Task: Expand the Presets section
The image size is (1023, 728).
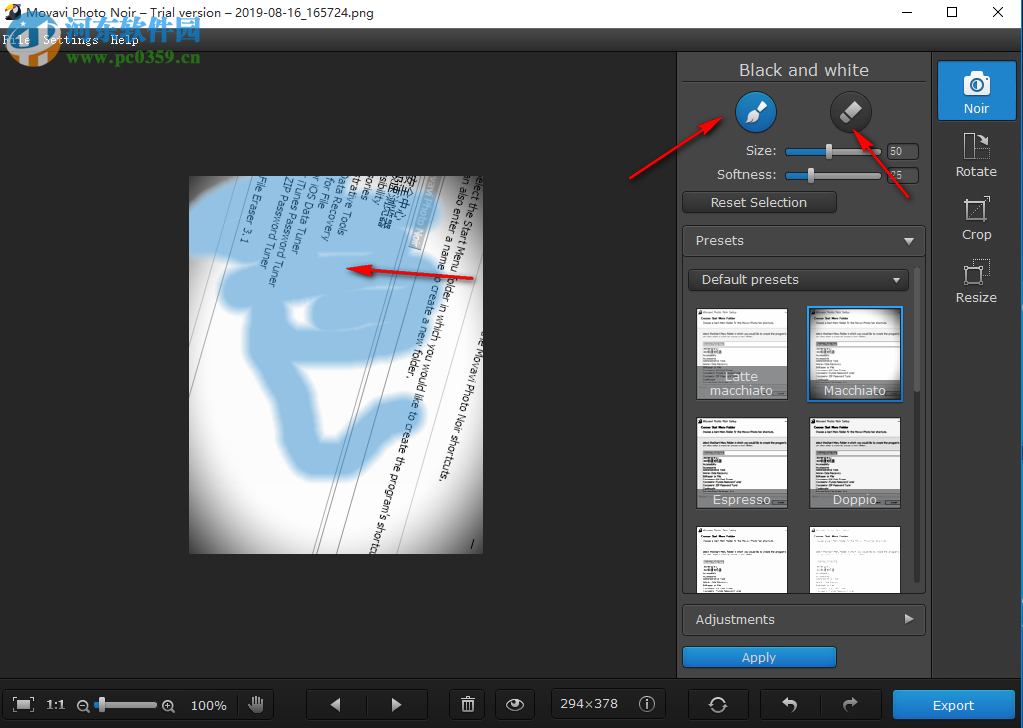Action: click(x=802, y=240)
